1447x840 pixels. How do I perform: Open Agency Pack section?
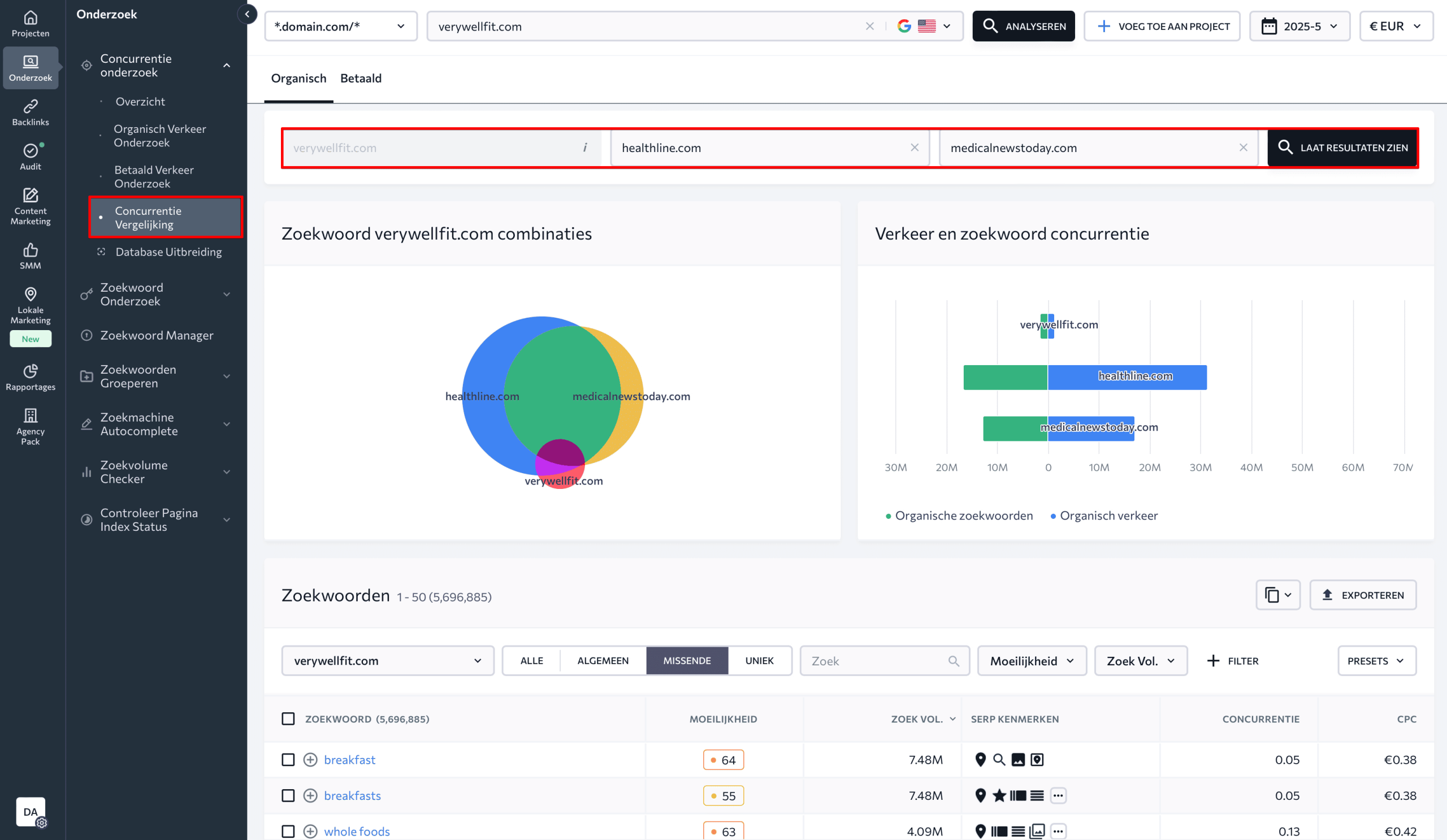[x=31, y=427]
